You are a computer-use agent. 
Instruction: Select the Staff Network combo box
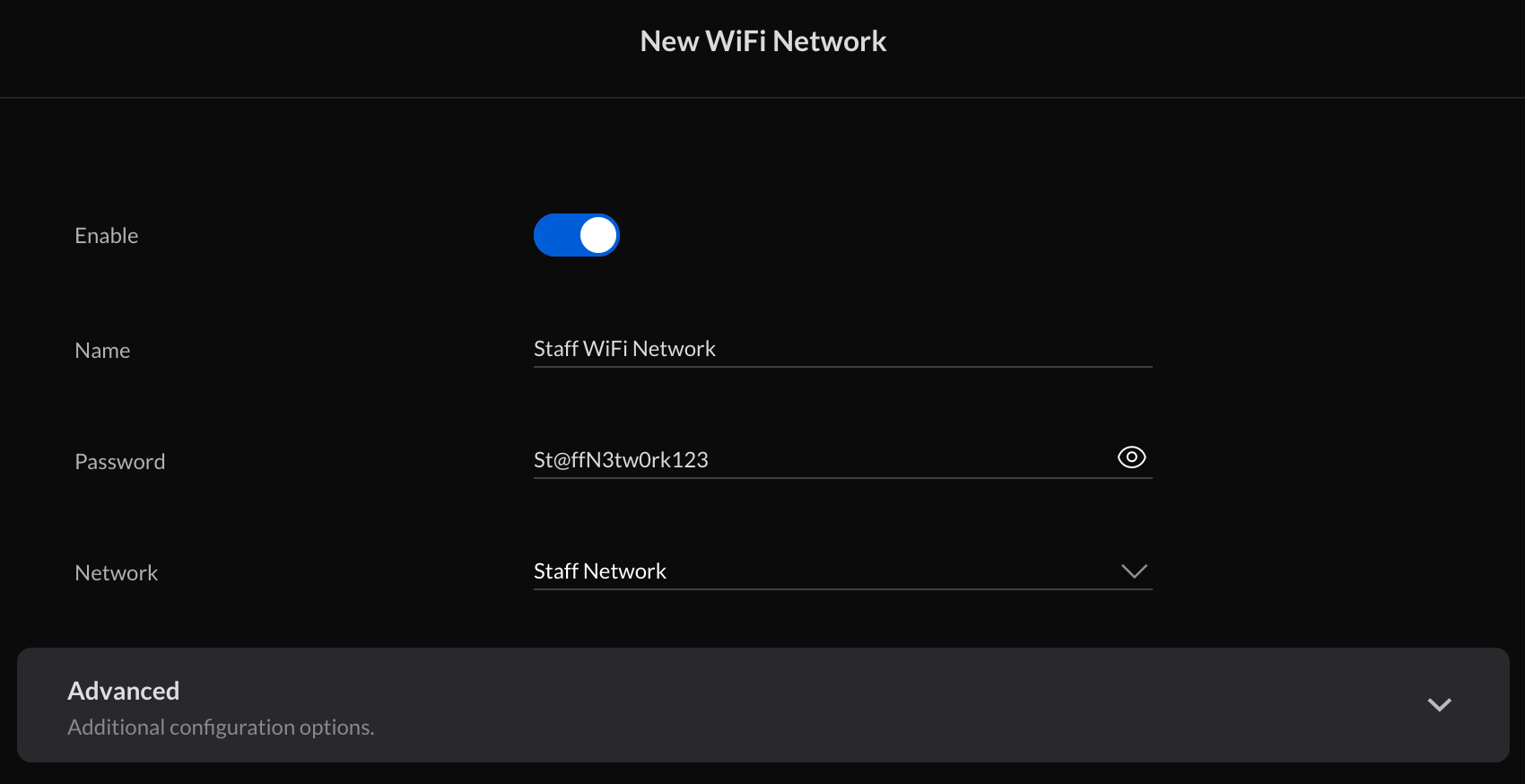point(842,571)
